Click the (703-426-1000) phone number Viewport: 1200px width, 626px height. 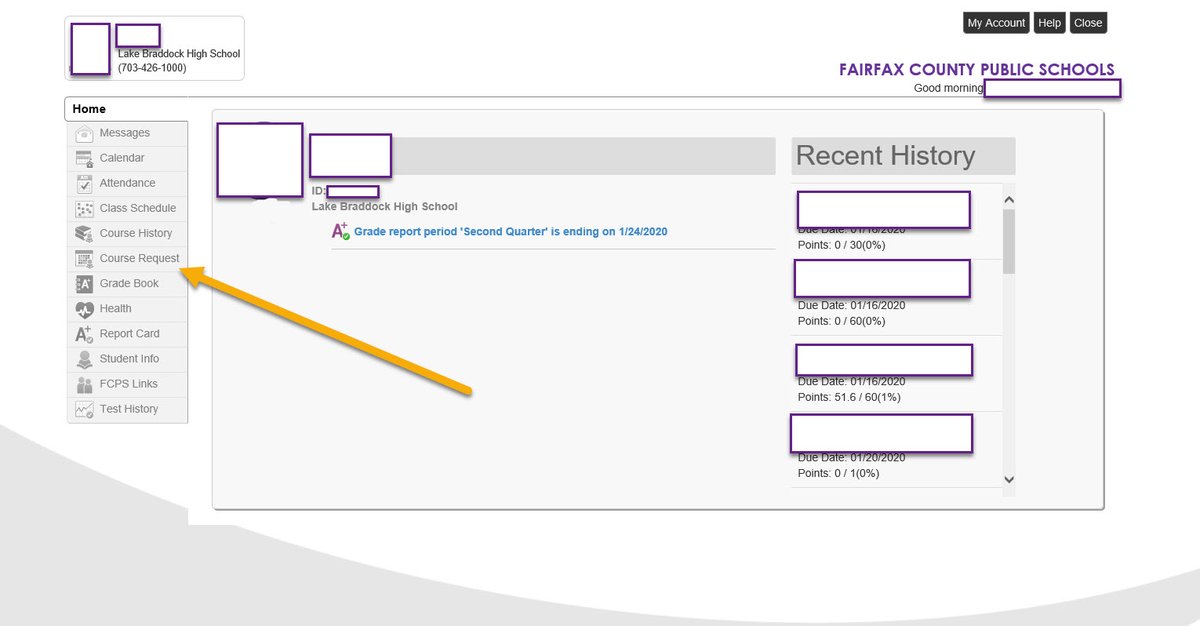coord(152,68)
